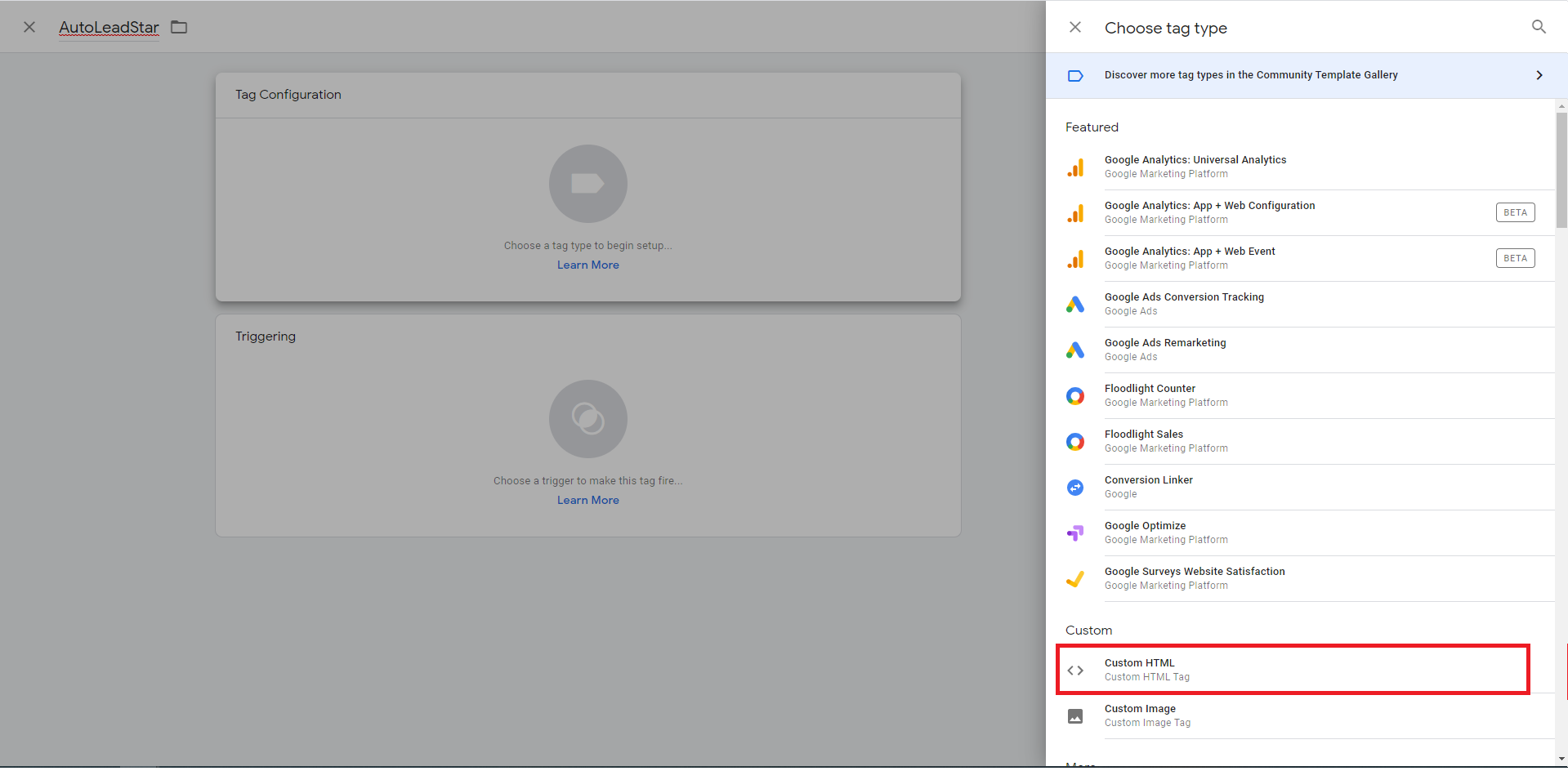Click the Conversion Linker icon

1075,487
